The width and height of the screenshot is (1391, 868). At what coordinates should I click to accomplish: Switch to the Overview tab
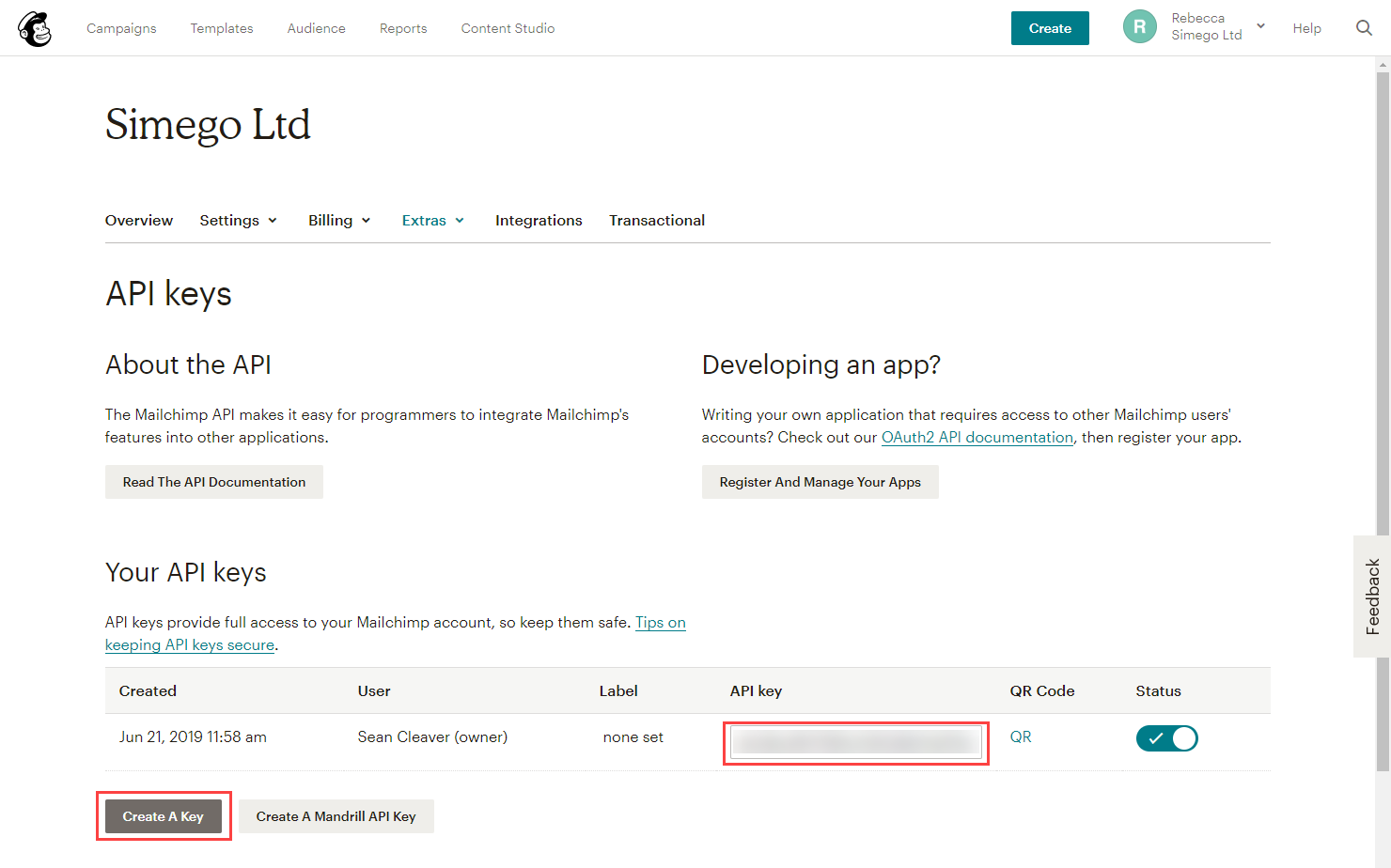pyautogui.click(x=139, y=220)
